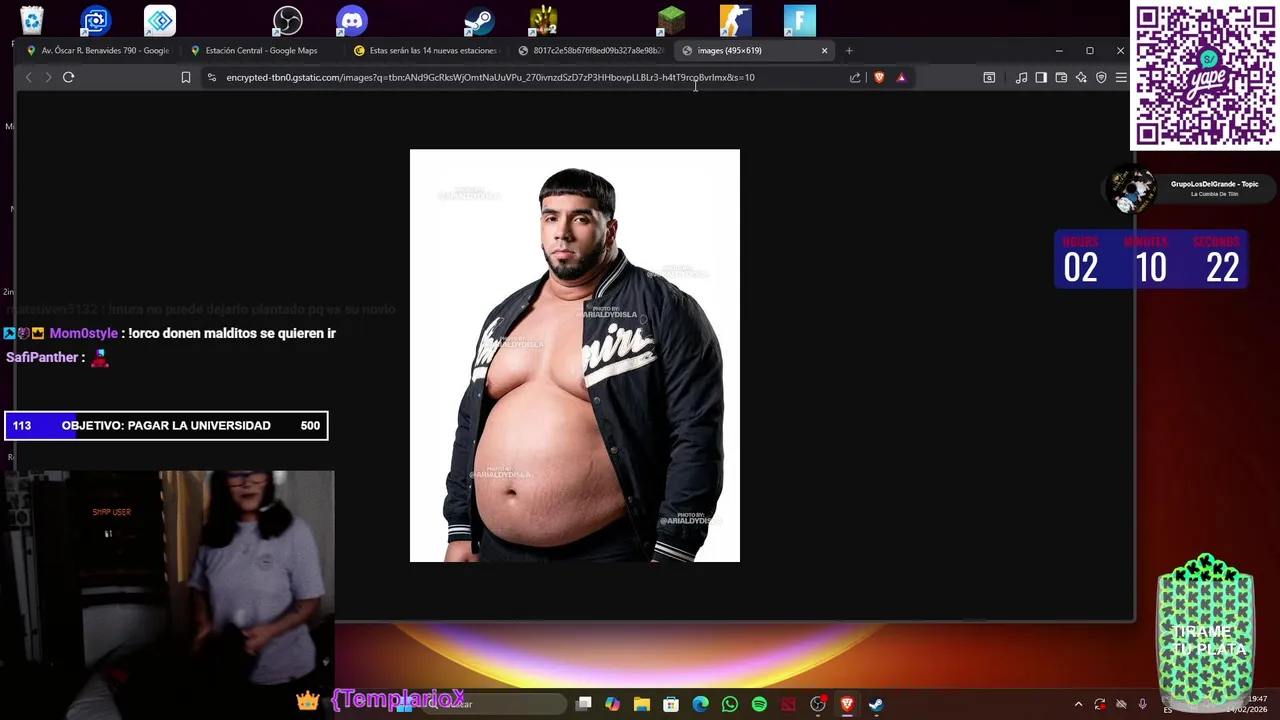Open Task View on the taskbar
The image size is (1280, 720).
click(584, 704)
